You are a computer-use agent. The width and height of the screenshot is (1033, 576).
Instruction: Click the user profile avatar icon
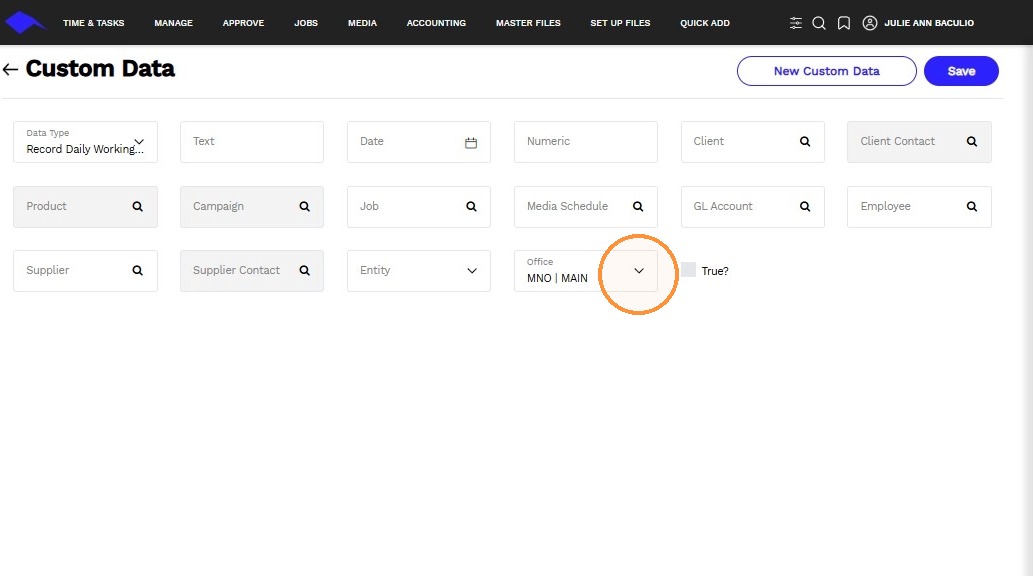click(x=870, y=23)
